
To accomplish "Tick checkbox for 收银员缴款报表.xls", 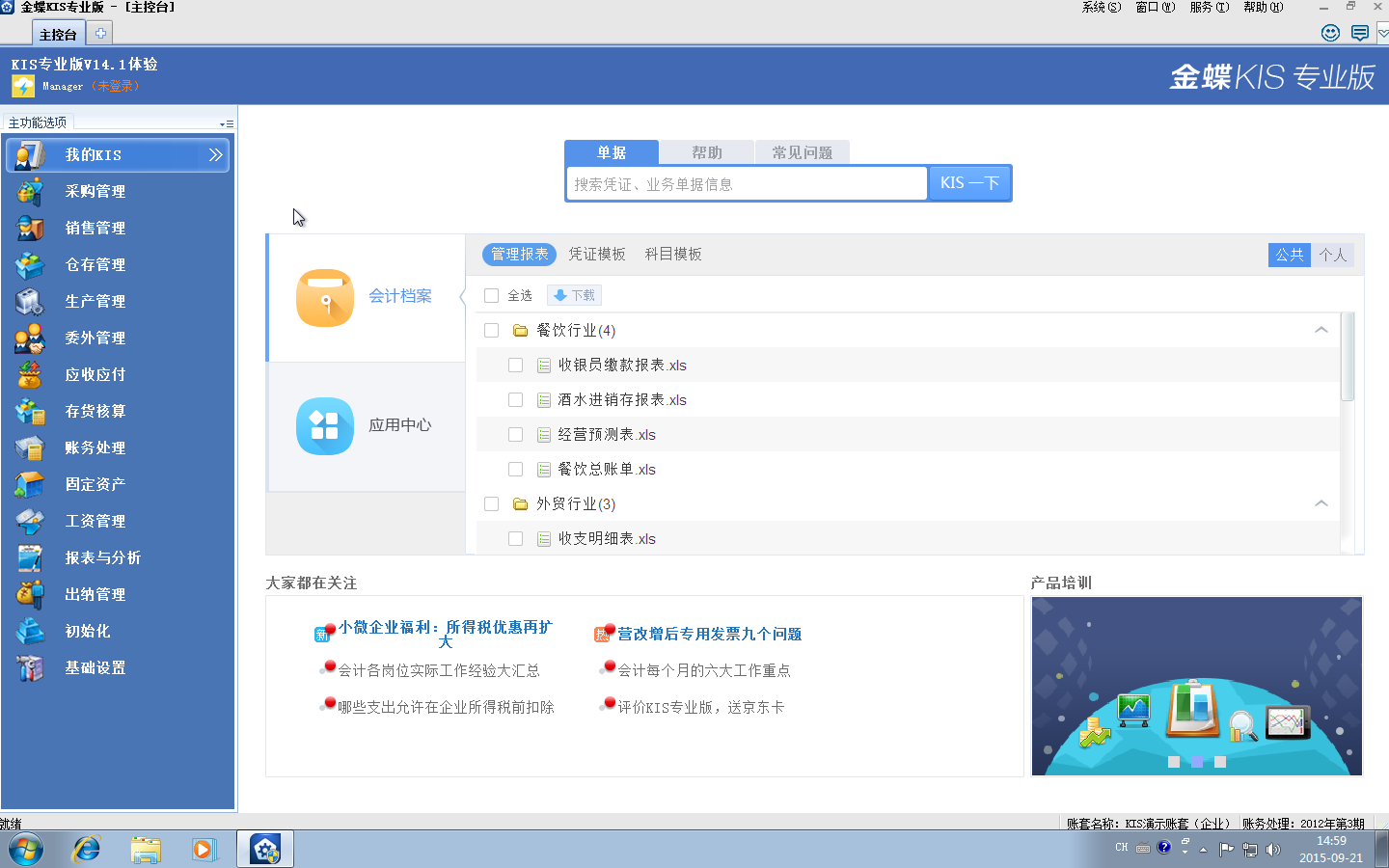I will (515, 366).
